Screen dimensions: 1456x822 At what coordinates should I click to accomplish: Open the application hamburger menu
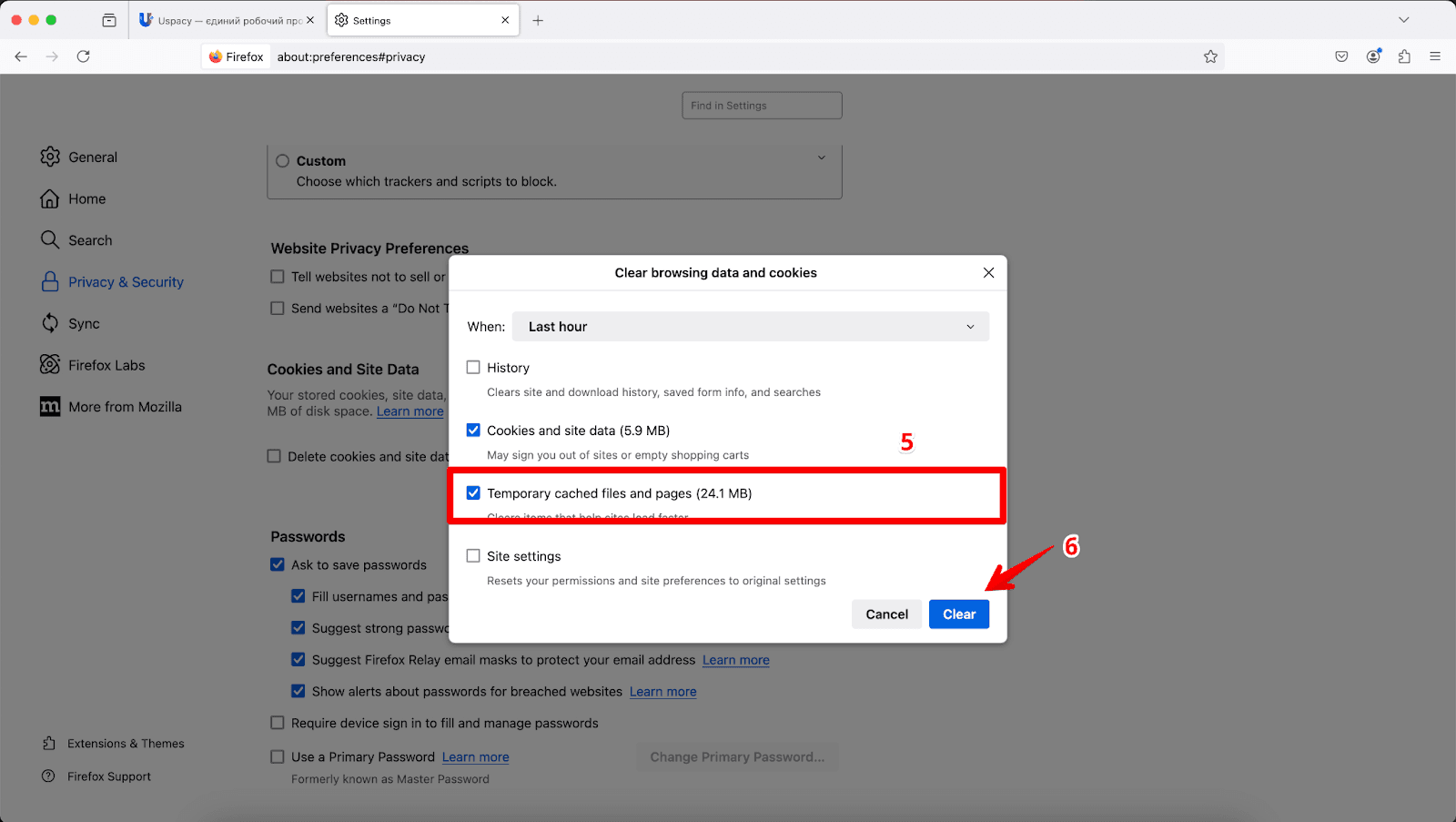click(x=1435, y=56)
